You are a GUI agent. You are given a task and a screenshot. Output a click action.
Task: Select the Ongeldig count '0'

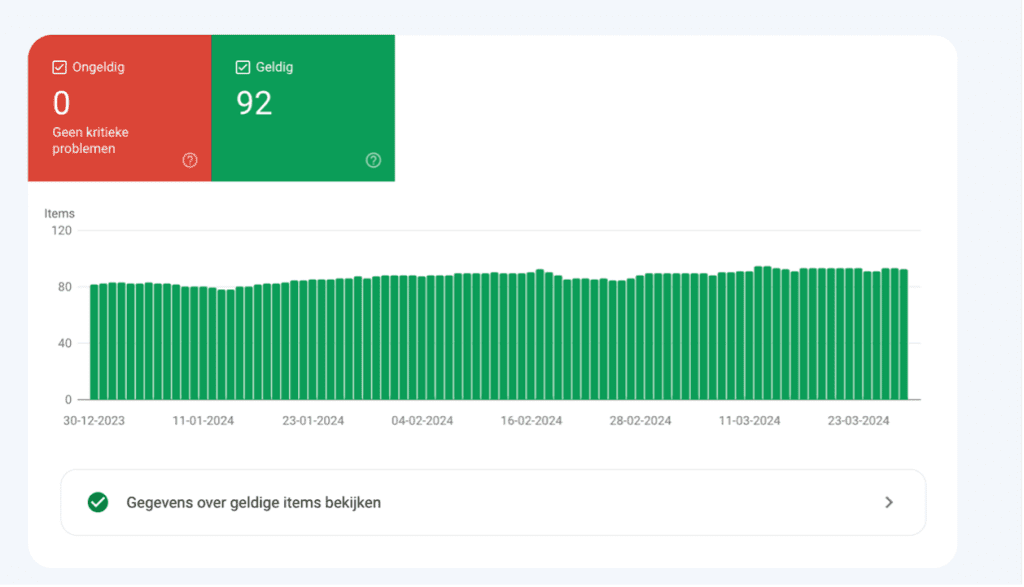(x=61, y=103)
